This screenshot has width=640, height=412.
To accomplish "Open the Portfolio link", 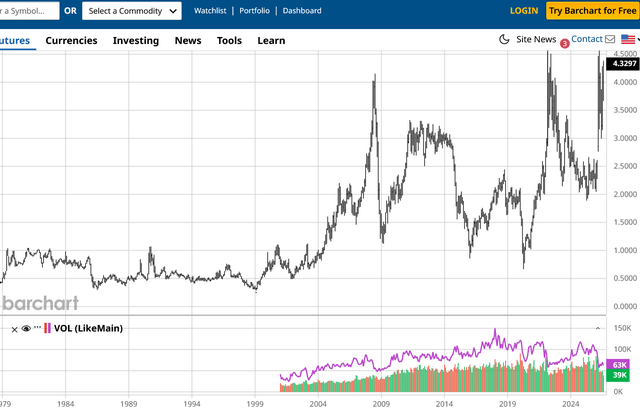I will [254, 11].
